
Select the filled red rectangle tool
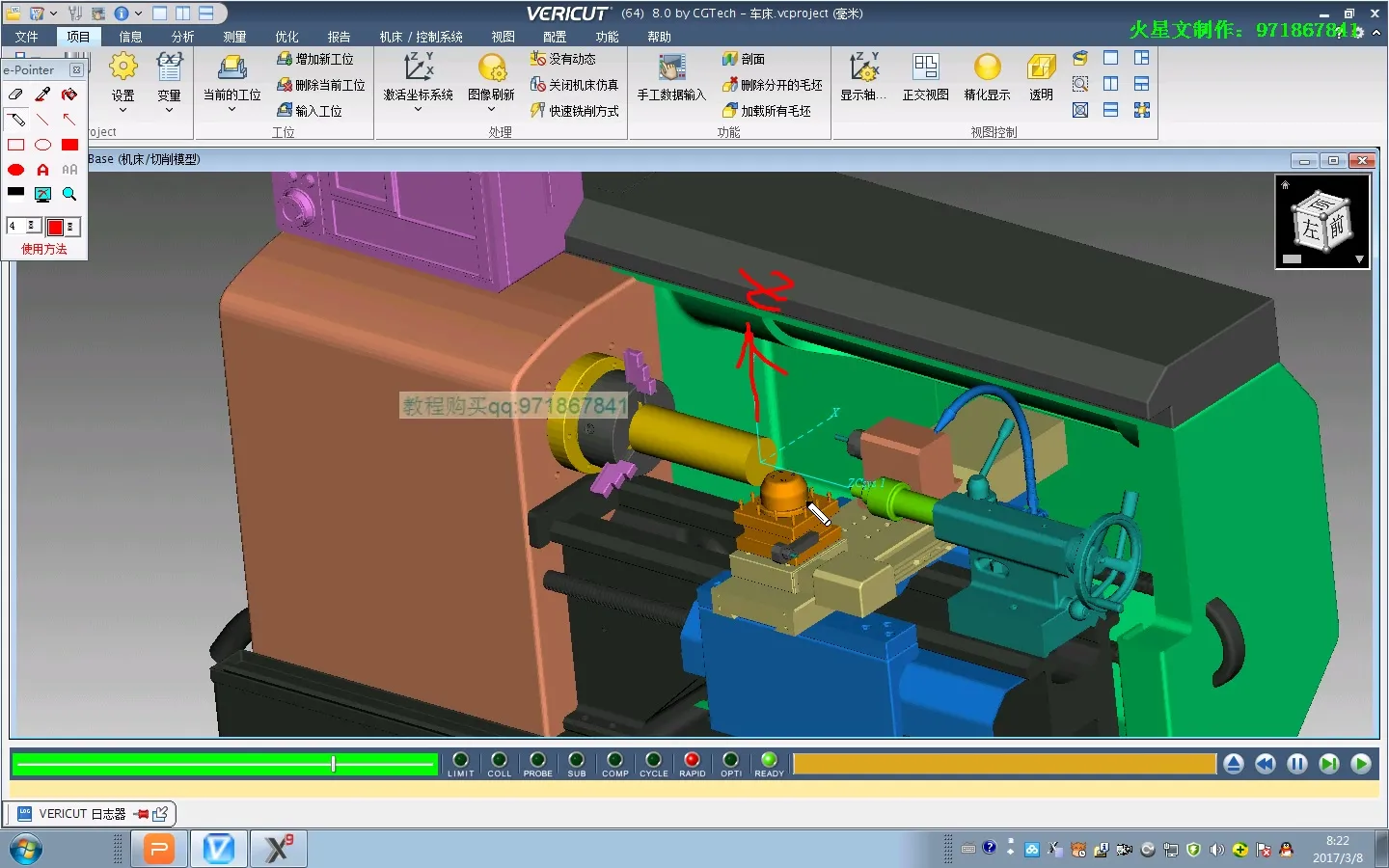click(69, 145)
